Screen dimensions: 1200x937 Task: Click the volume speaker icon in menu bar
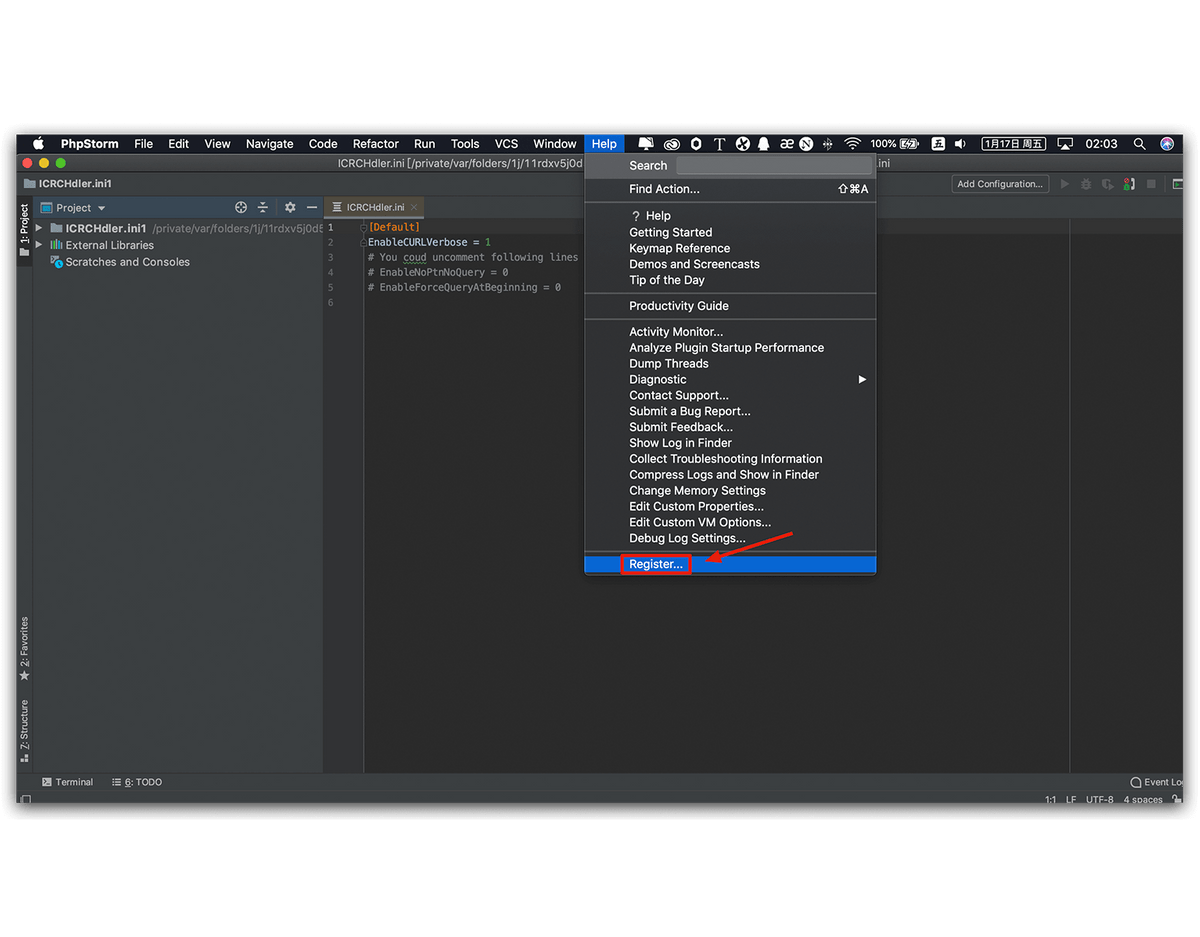pos(960,144)
